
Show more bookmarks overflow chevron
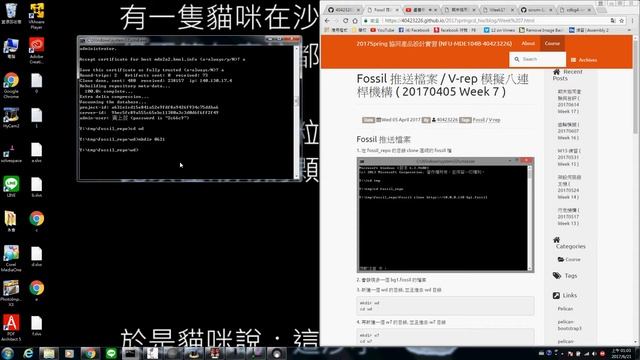click(629, 30)
